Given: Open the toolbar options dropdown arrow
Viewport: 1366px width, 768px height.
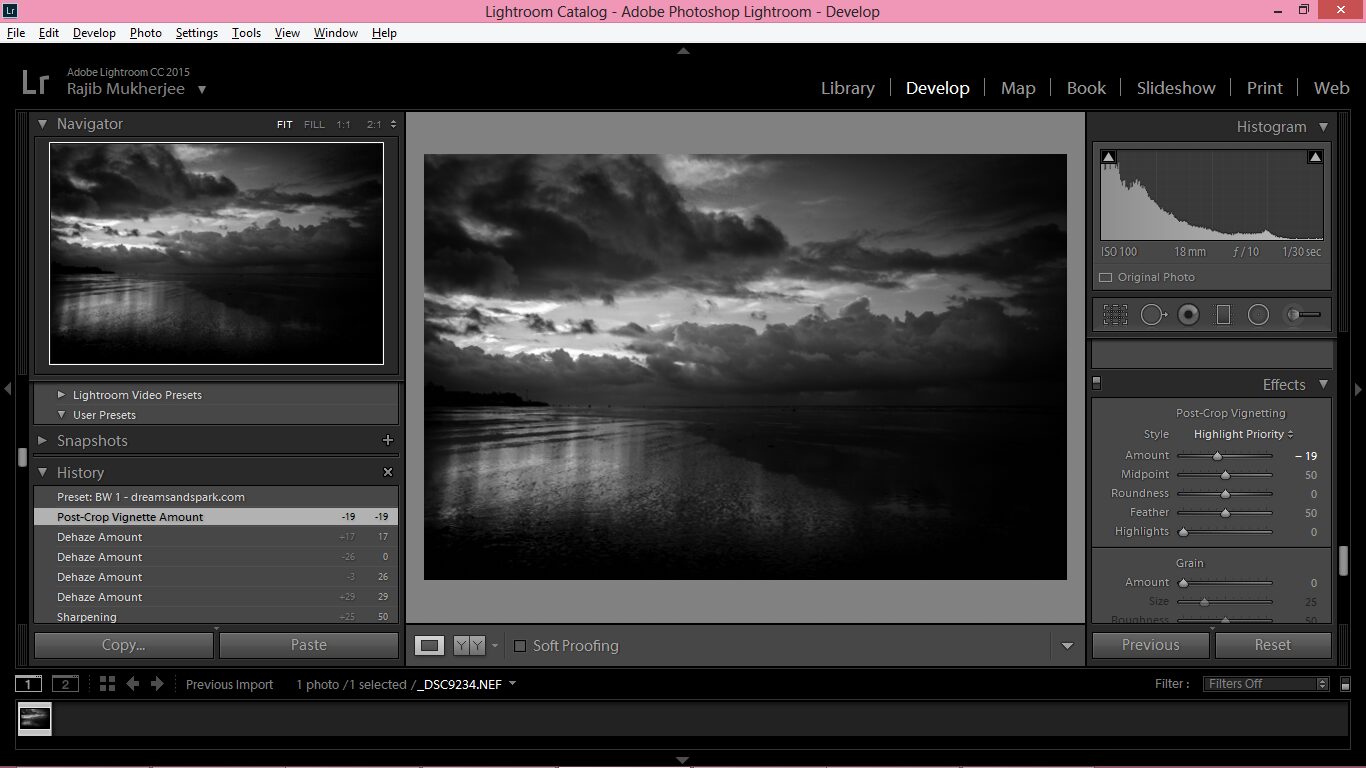Looking at the screenshot, I should coord(1067,646).
